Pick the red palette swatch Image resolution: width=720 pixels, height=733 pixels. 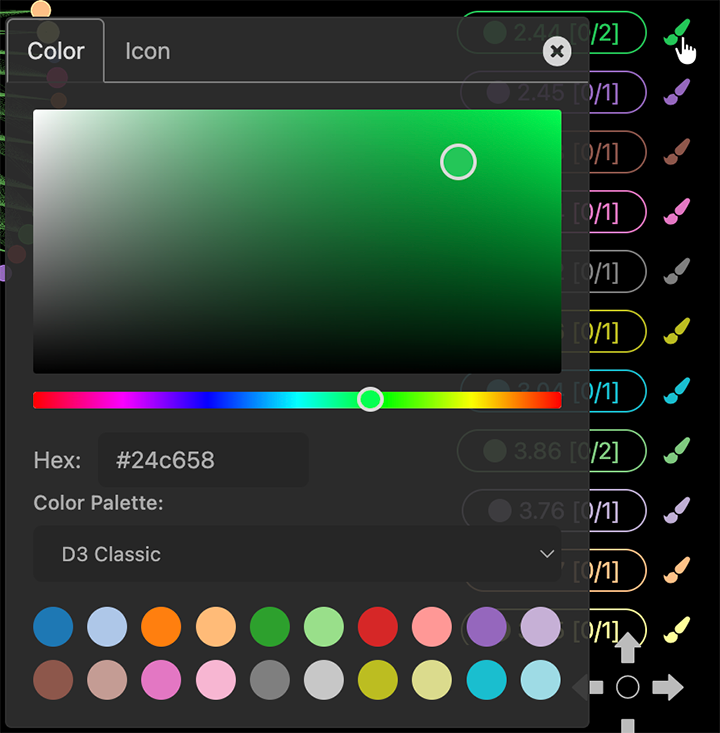[378, 627]
